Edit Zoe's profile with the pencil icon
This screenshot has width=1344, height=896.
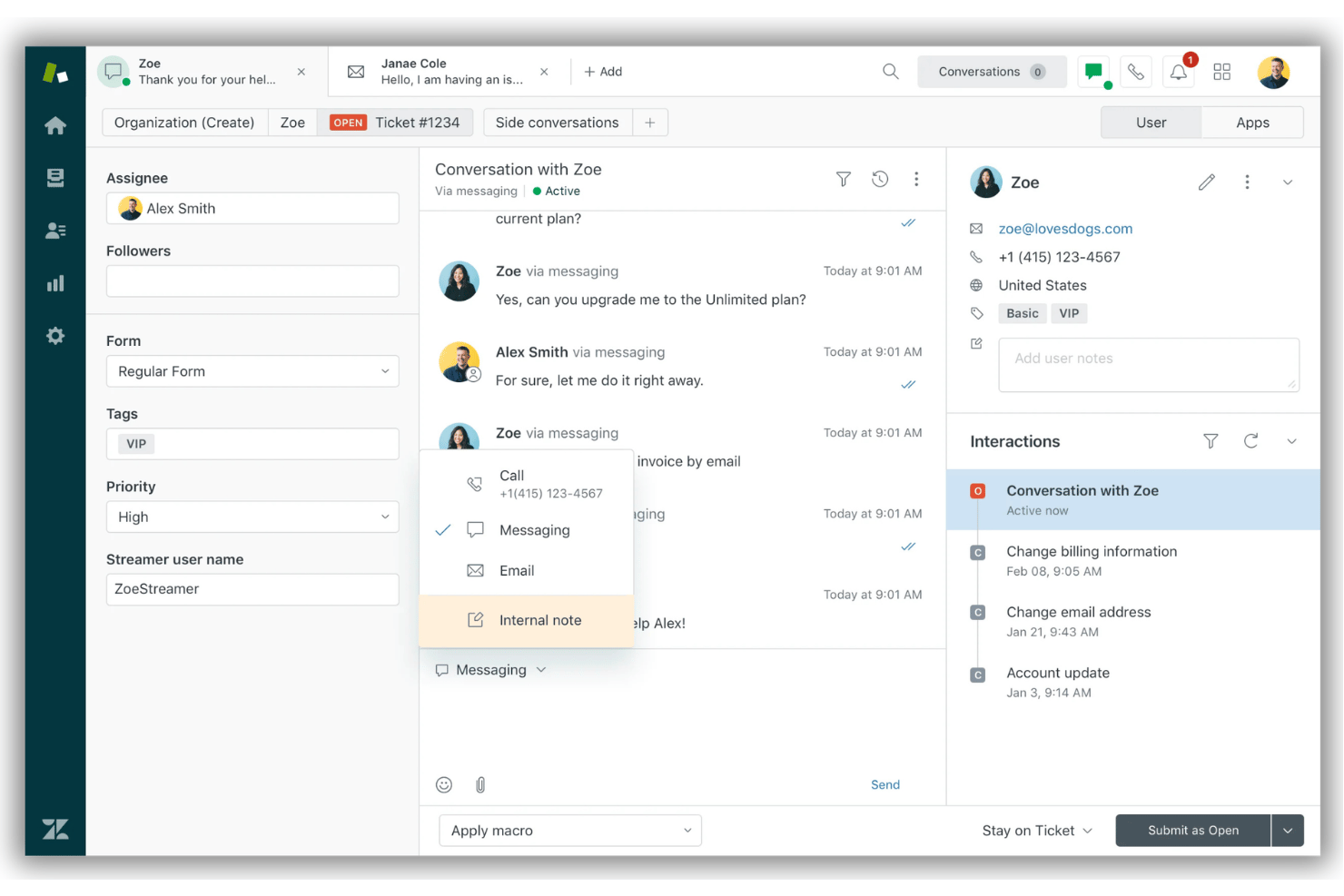point(1207,182)
